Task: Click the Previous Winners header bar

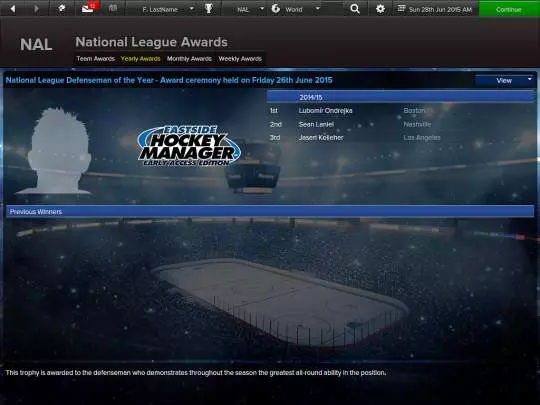Action: tap(270, 211)
